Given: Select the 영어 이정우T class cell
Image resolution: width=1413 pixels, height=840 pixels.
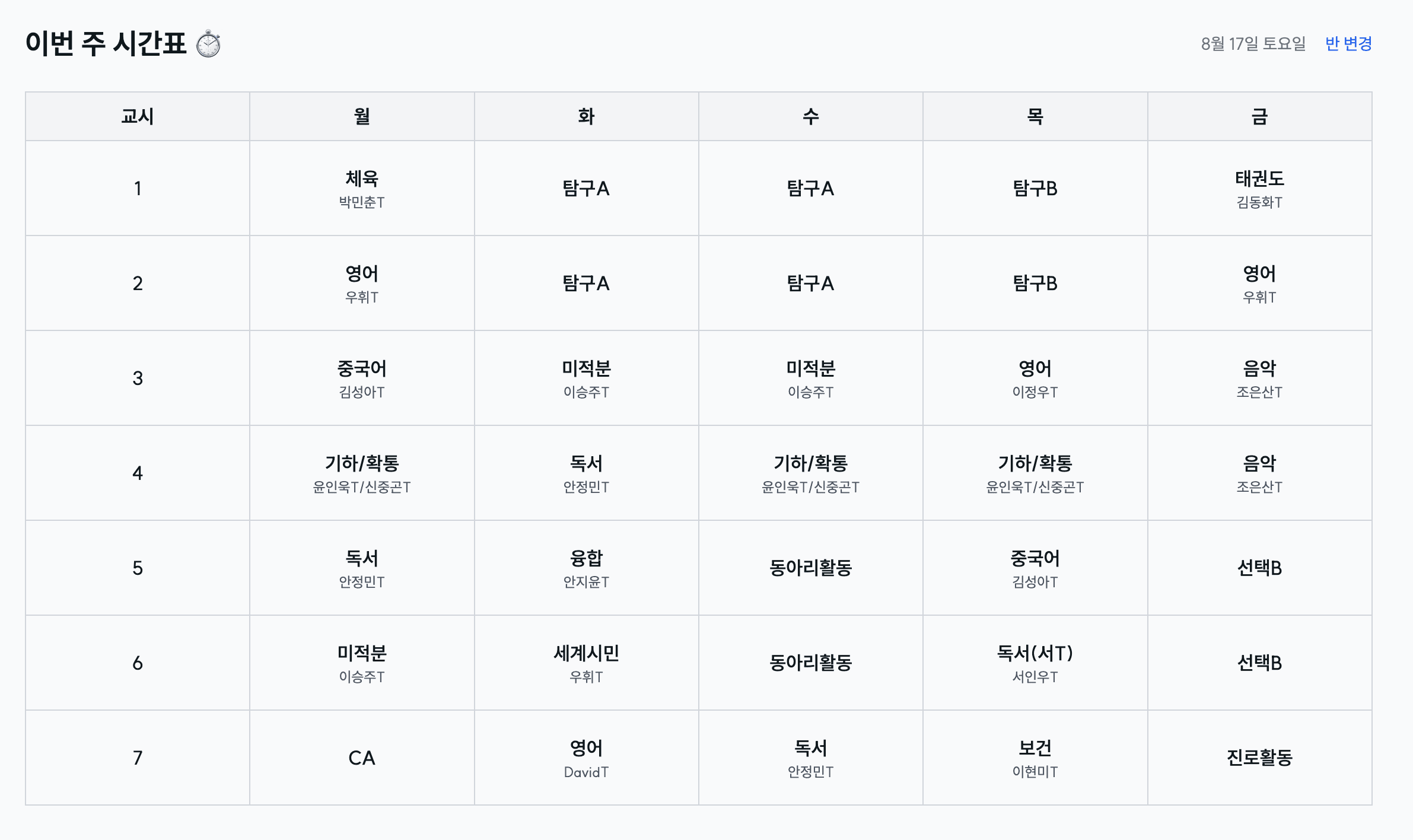Looking at the screenshot, I should [1035, 378].
